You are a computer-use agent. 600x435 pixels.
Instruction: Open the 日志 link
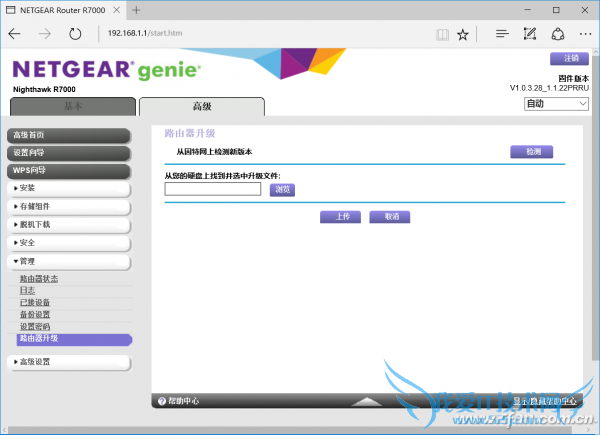(27, 291)
